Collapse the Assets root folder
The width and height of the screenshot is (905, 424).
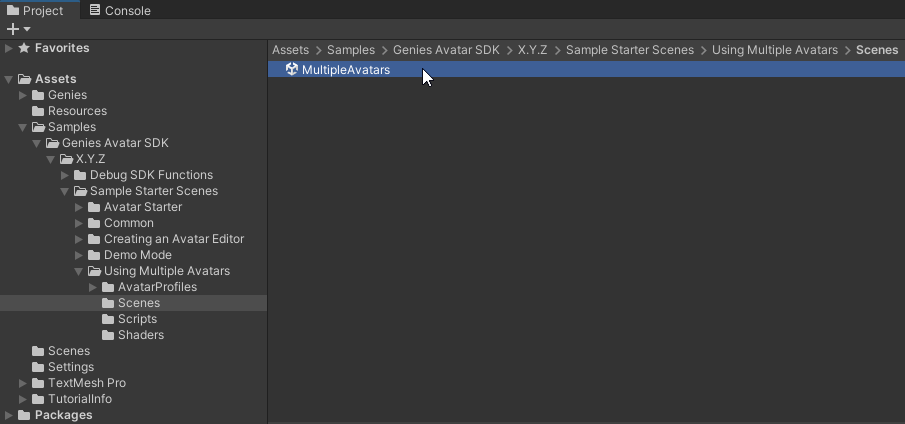(x=9, y=79)
